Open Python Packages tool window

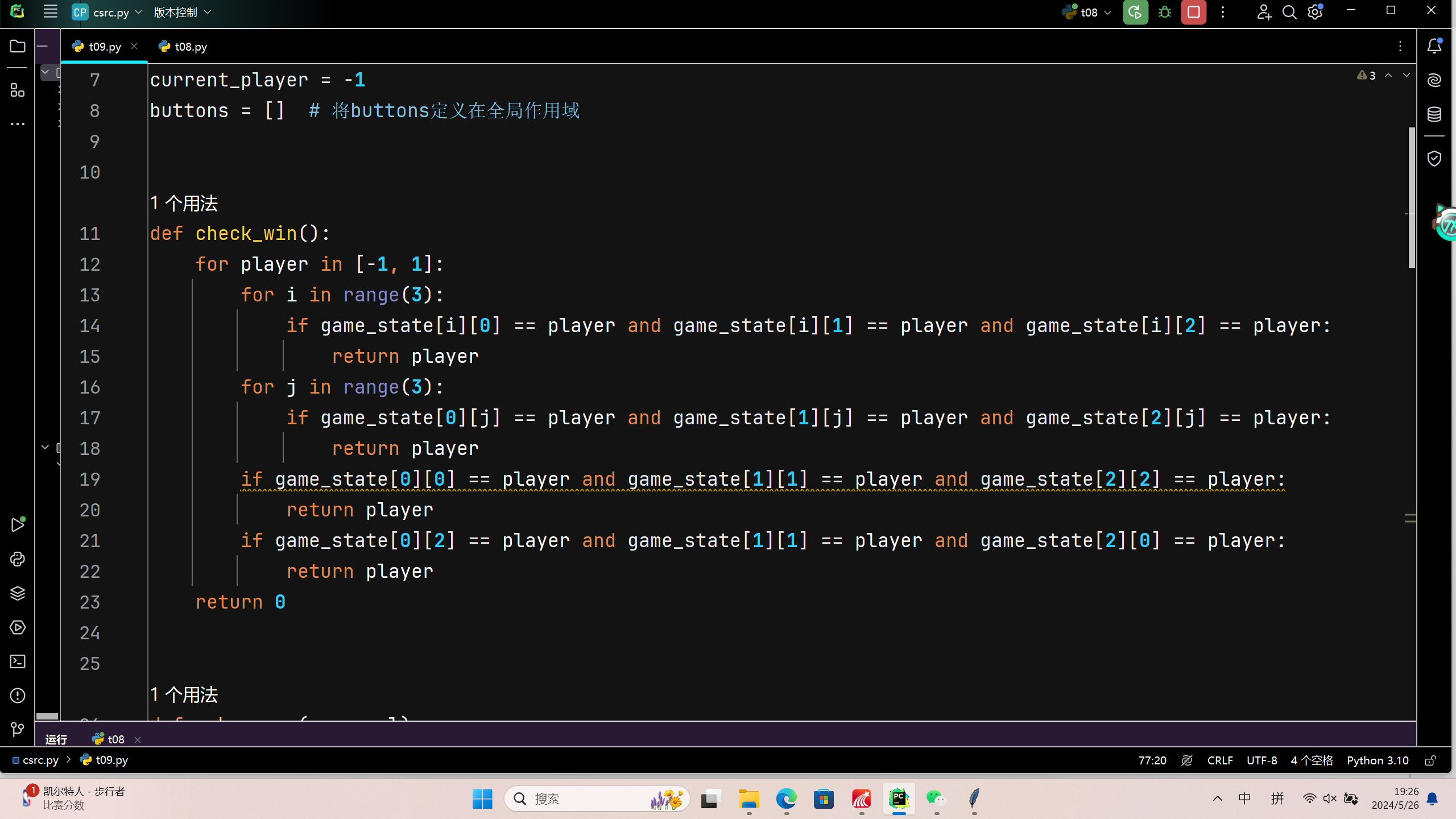(18, 593)
